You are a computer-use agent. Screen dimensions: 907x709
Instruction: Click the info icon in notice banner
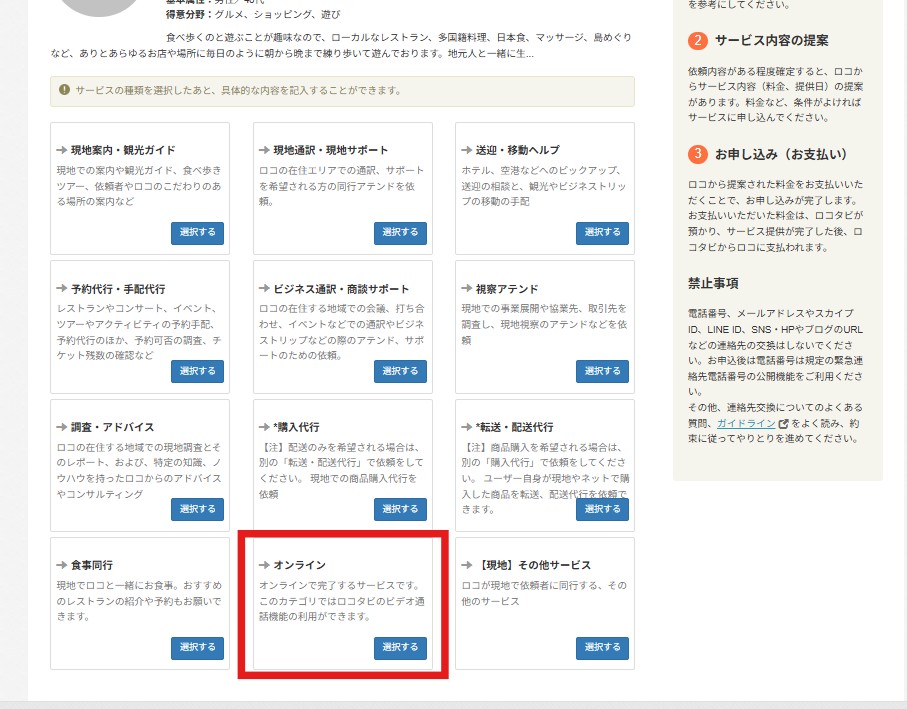pos(64,90)
